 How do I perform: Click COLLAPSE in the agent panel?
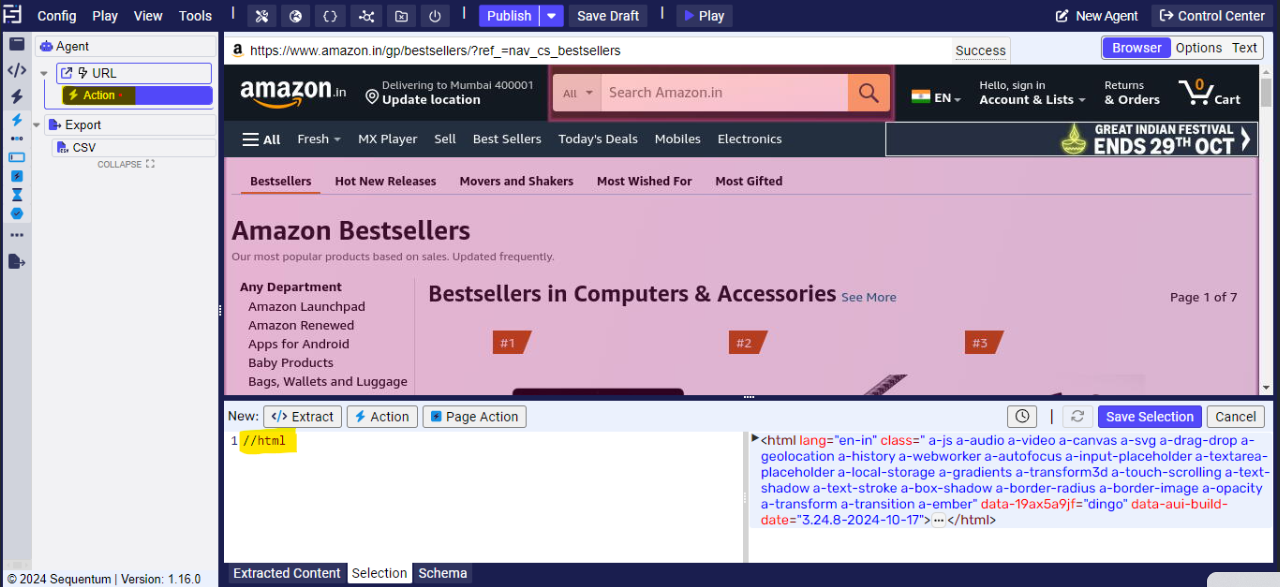coord(126,164)
